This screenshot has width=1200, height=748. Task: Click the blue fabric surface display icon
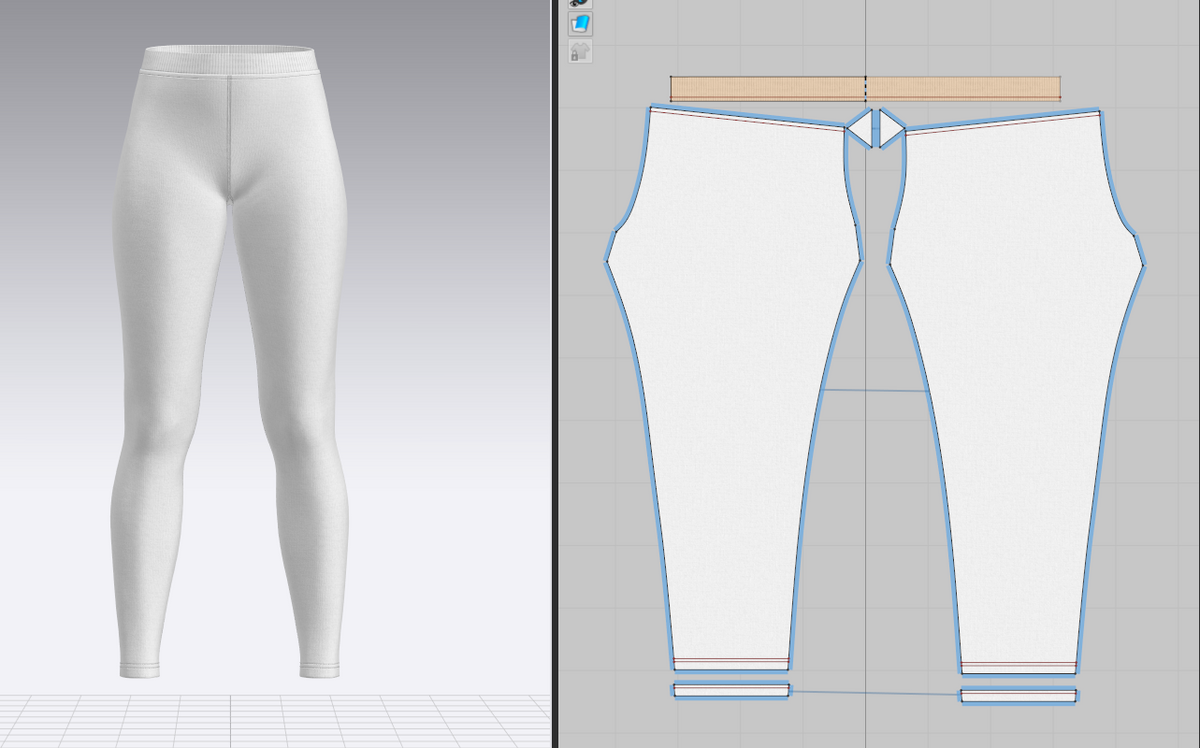click(580, 24)
